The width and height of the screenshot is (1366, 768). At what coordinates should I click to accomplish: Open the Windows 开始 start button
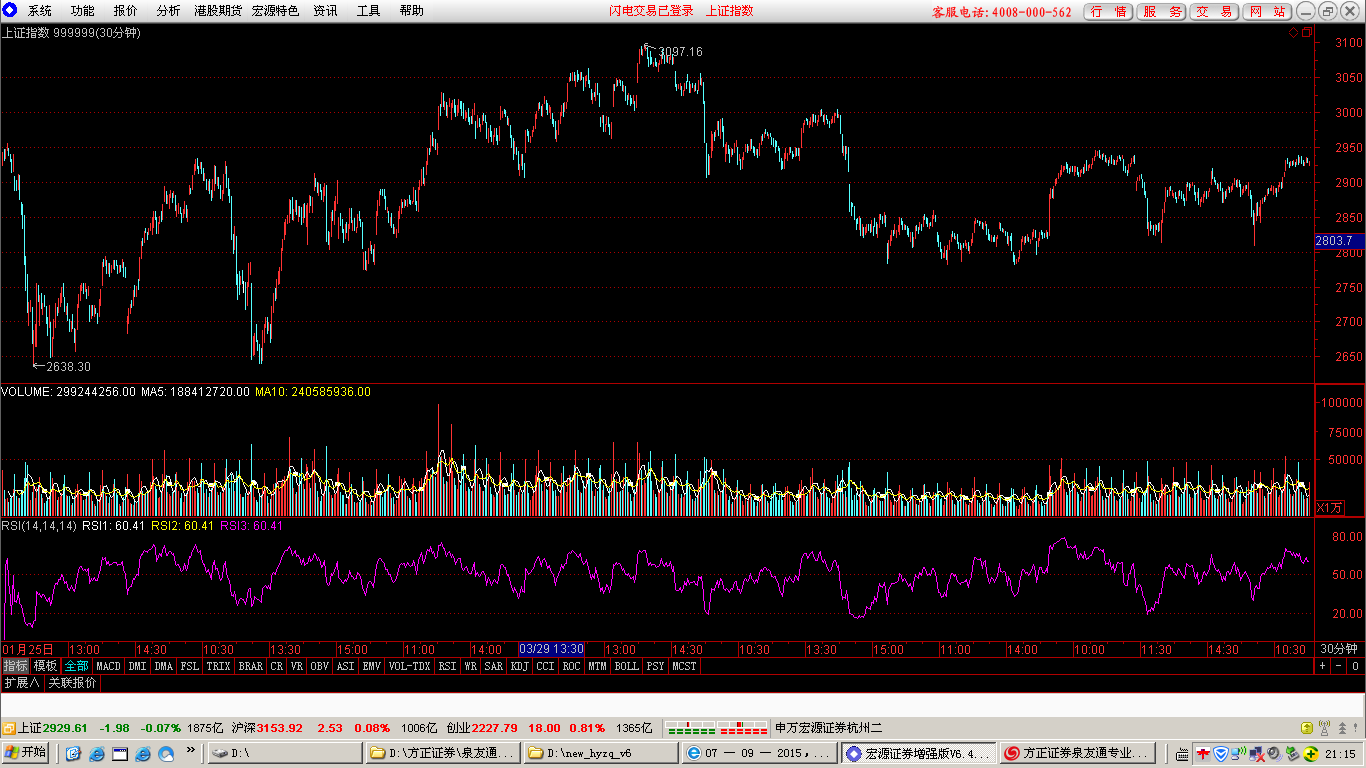click(27, 753)
